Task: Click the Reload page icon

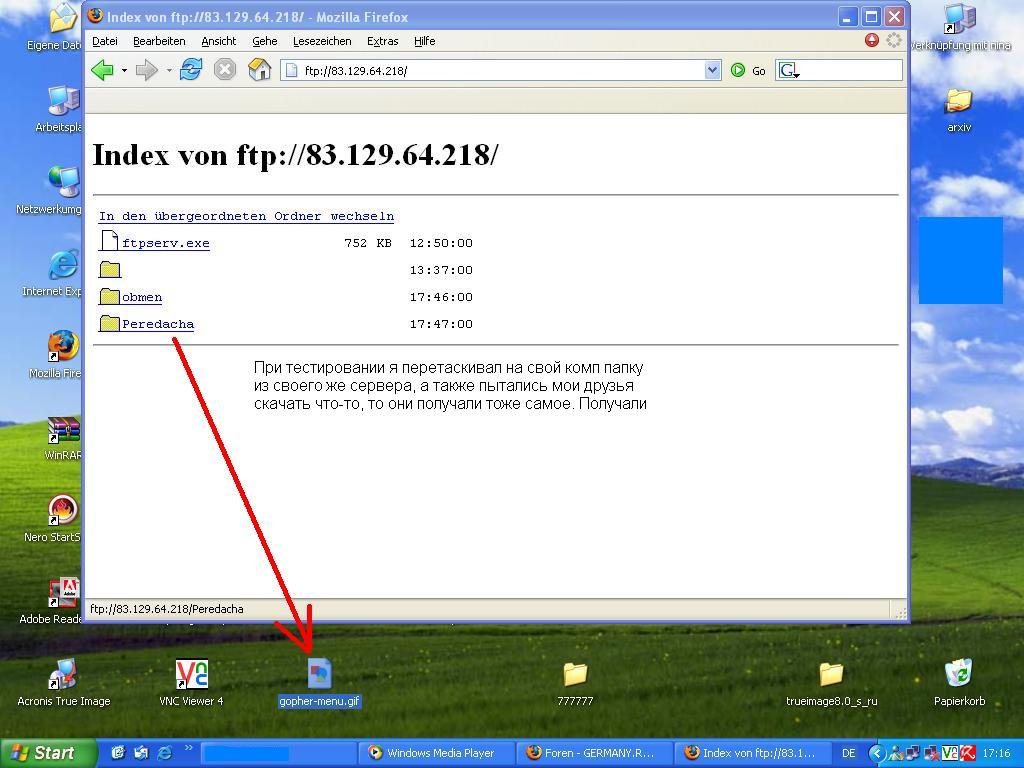Action: pos(191,70)
